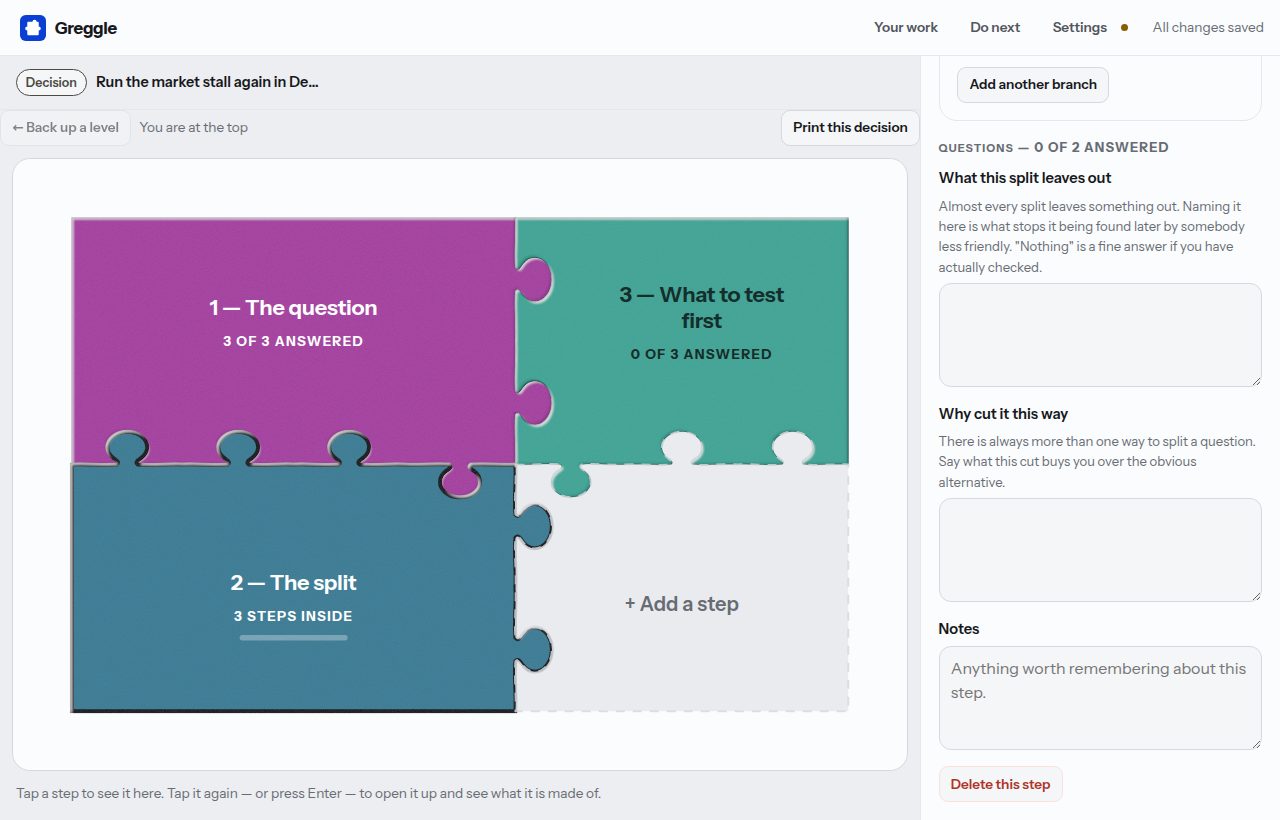Click the orange status dot next to Settings
1280x820 pixels.
click(1124, 28)
